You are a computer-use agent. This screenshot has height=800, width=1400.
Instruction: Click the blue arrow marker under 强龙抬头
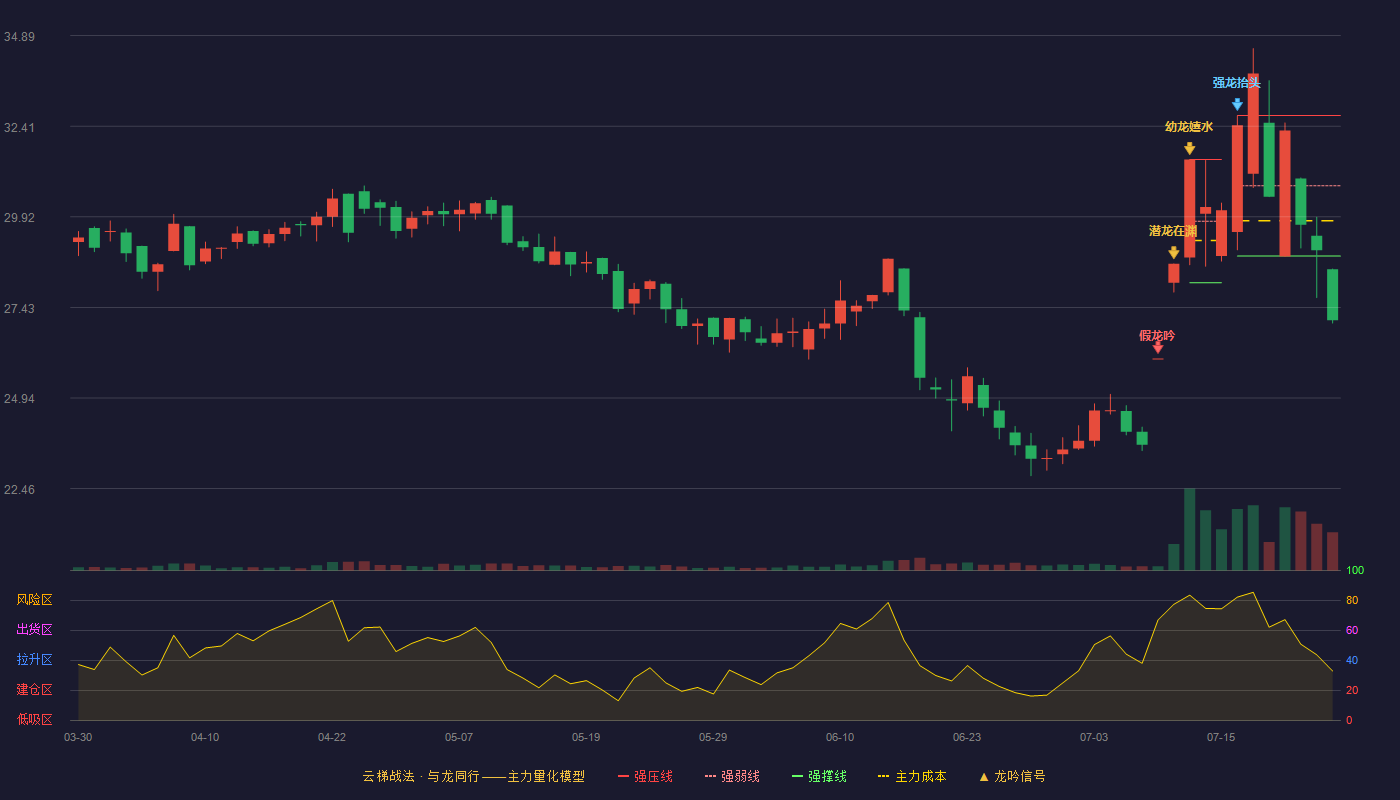click(1237, 104)
